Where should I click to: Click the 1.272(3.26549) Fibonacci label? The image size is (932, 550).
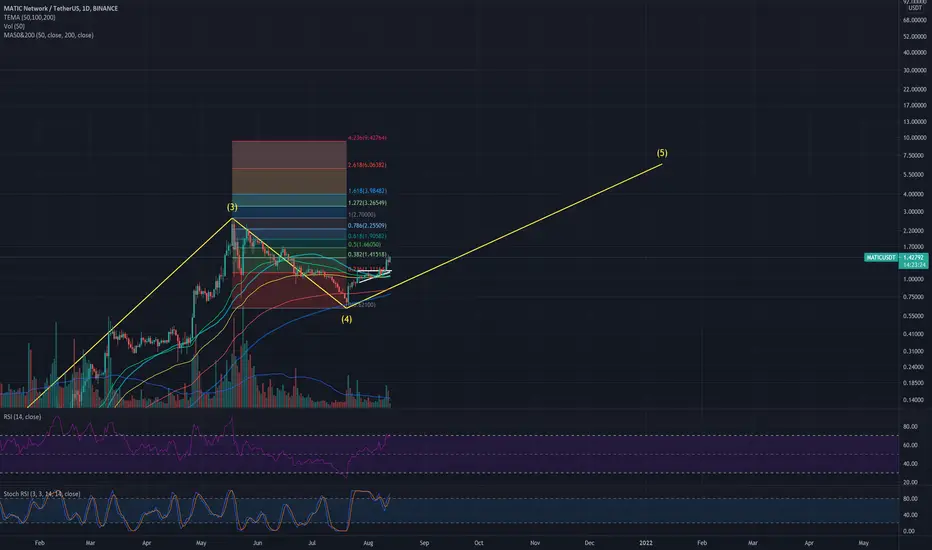pyautogui.click(x=367, y=203)
